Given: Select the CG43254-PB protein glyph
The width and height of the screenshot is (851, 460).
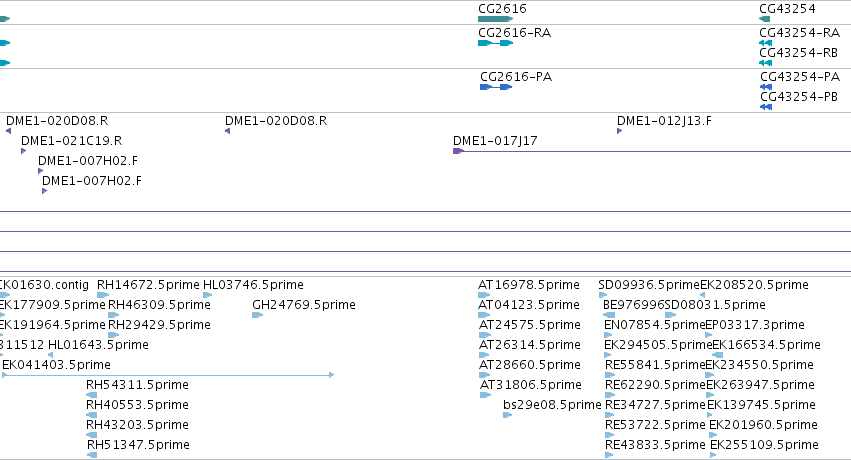Looking at the screenshot, I should coord(766,107).
